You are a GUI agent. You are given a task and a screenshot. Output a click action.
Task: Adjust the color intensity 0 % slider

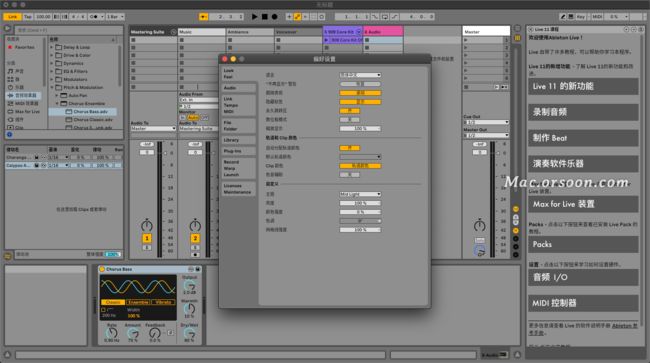[360, 212]
